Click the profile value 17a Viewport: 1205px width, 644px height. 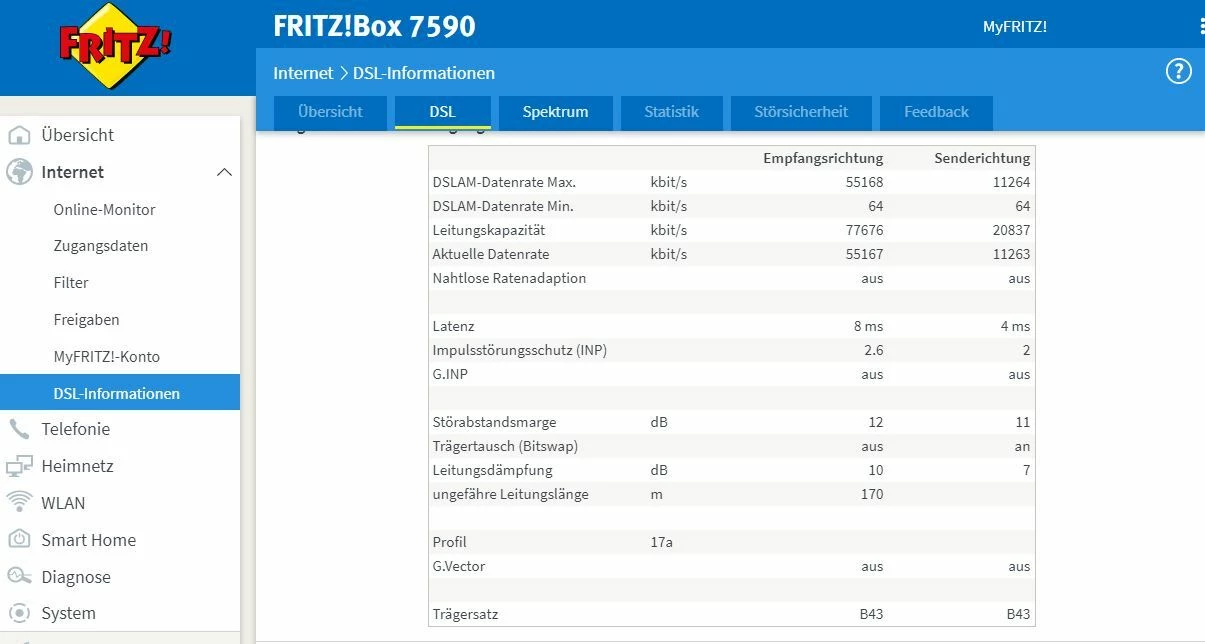coord(661,542)
